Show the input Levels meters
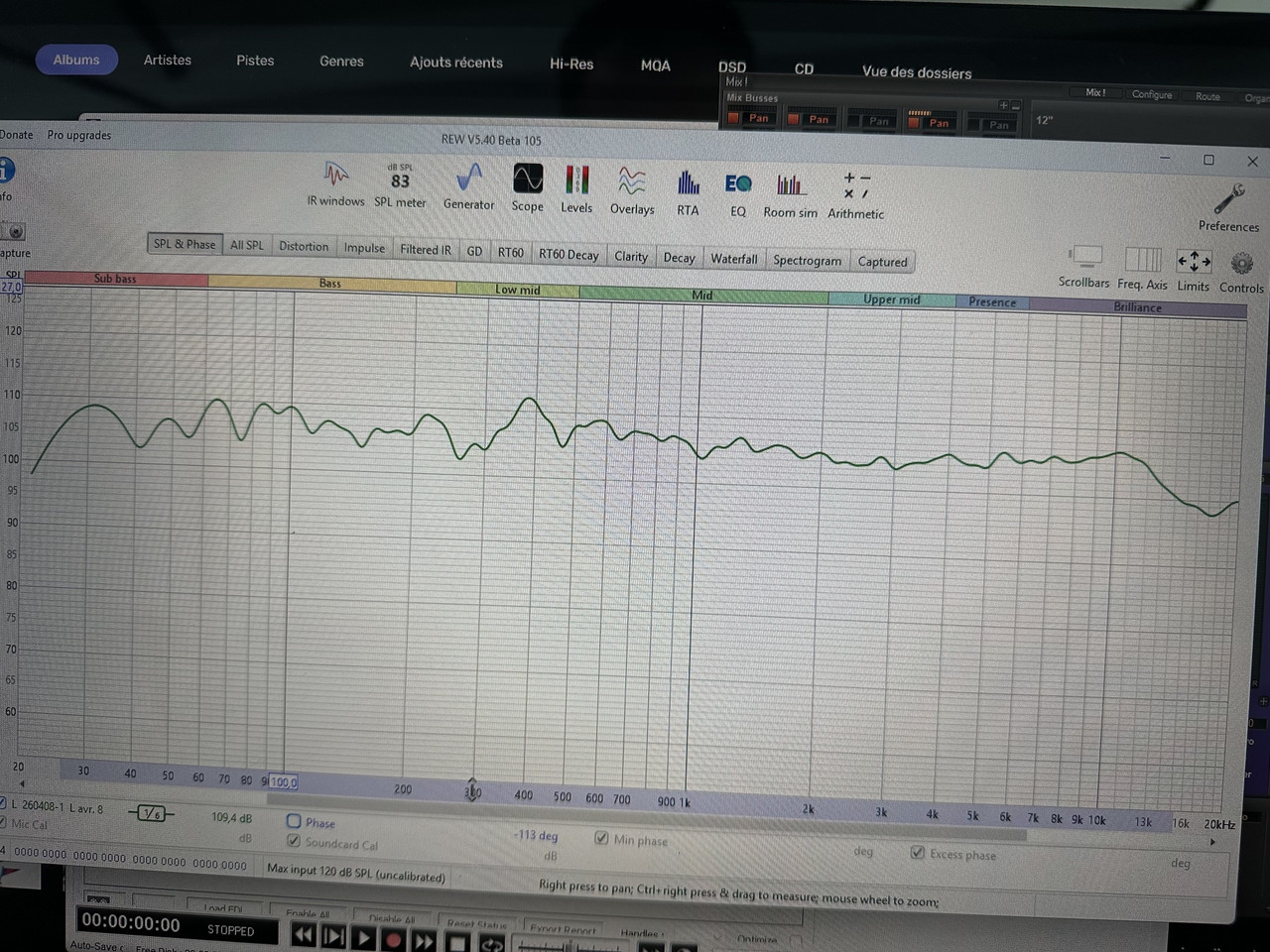The image size is (1270, 952). tap(576, 189)
